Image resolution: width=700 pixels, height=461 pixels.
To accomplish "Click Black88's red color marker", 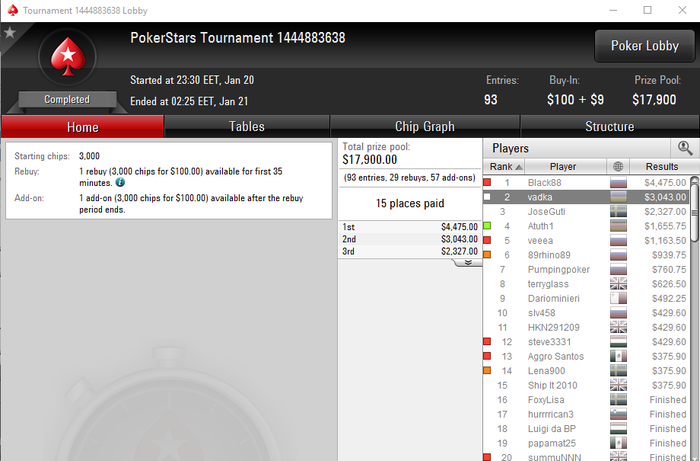I will 487,182.
